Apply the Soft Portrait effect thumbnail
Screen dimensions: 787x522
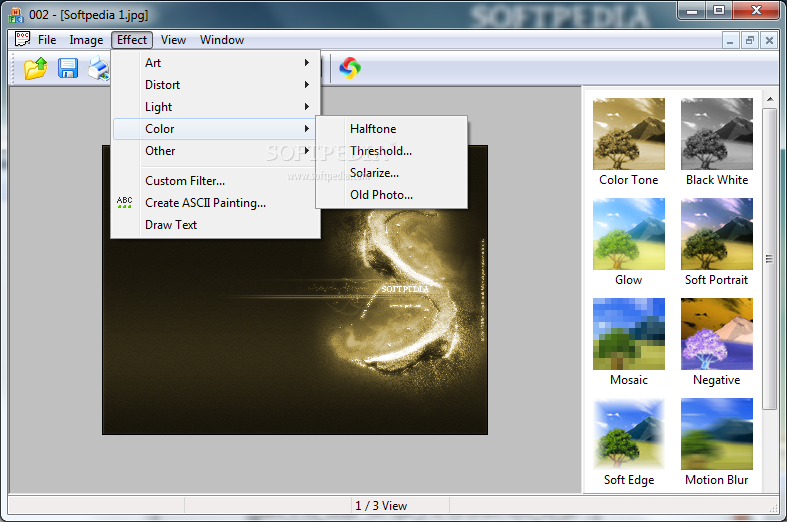coord(717,234)
